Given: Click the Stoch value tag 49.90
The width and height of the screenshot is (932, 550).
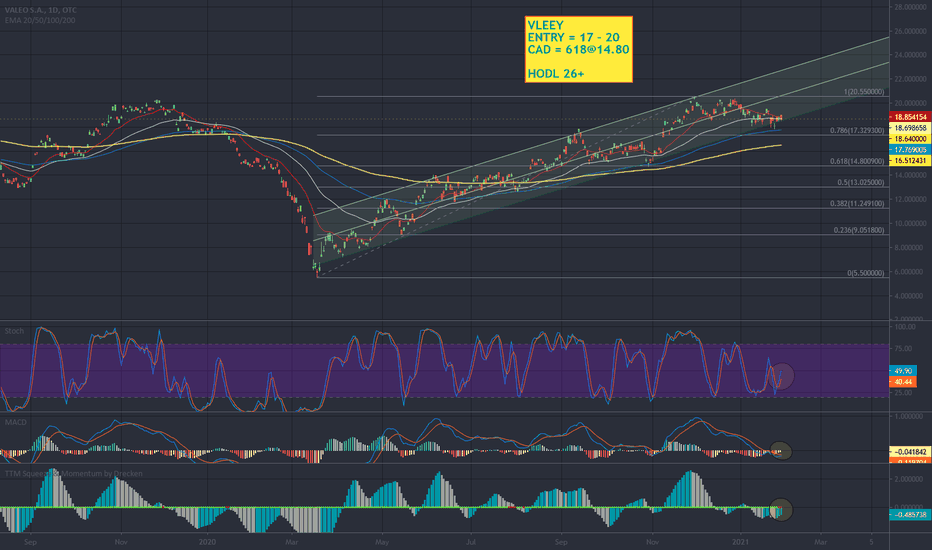Looking at the screenshot, I should (x=903, y=371).
